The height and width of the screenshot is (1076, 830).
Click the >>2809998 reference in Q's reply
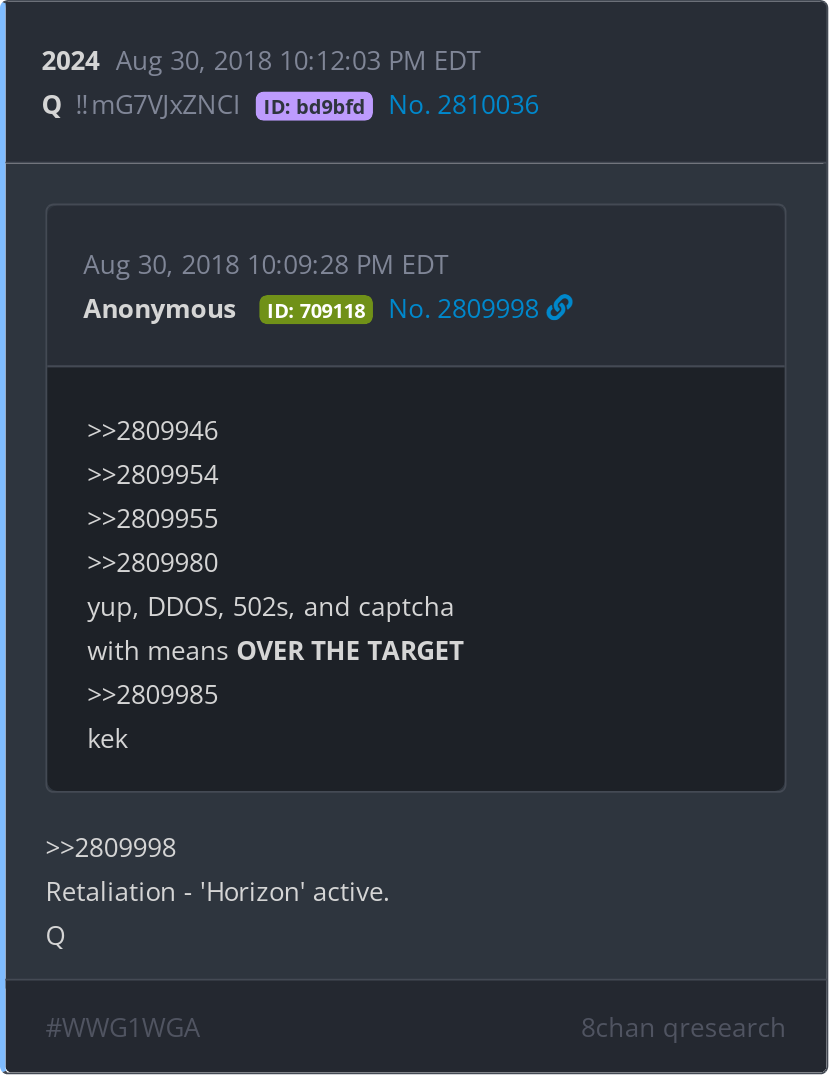point(111,848)
